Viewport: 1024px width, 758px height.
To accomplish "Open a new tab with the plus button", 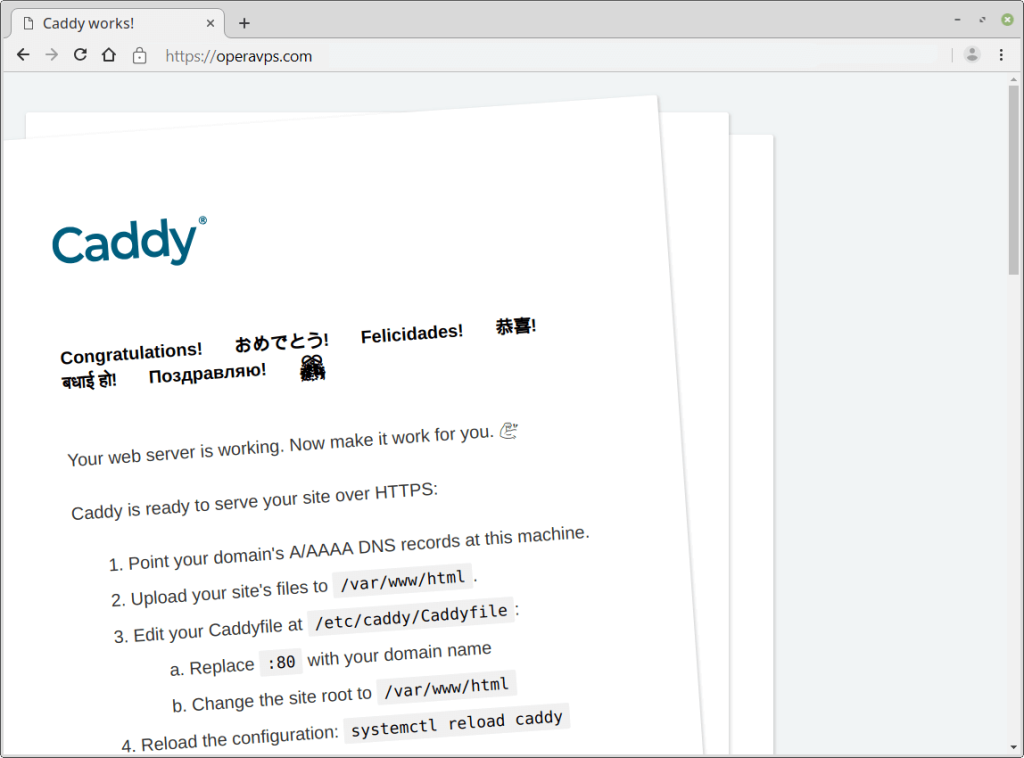I will coord(244,23).
